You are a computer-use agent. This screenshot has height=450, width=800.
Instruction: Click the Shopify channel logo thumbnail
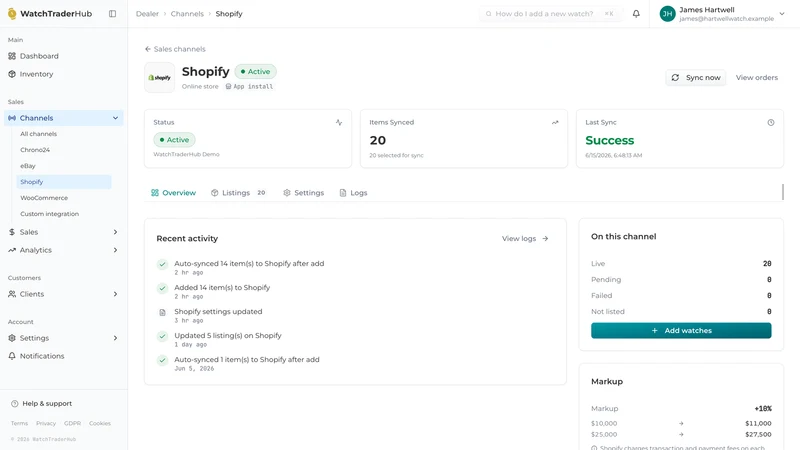coord(160,78)
